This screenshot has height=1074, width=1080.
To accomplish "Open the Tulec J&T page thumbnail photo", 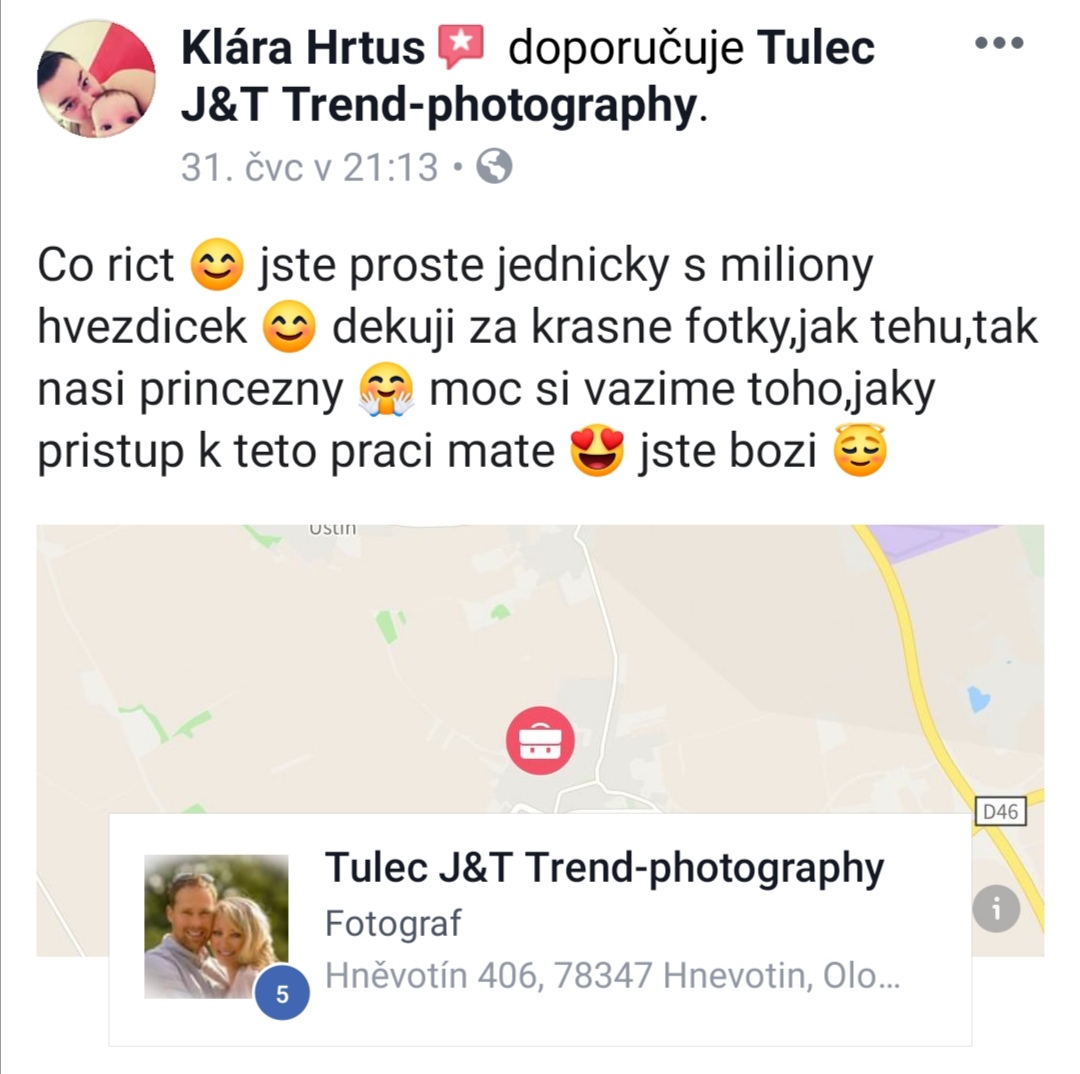I will 216,927.
